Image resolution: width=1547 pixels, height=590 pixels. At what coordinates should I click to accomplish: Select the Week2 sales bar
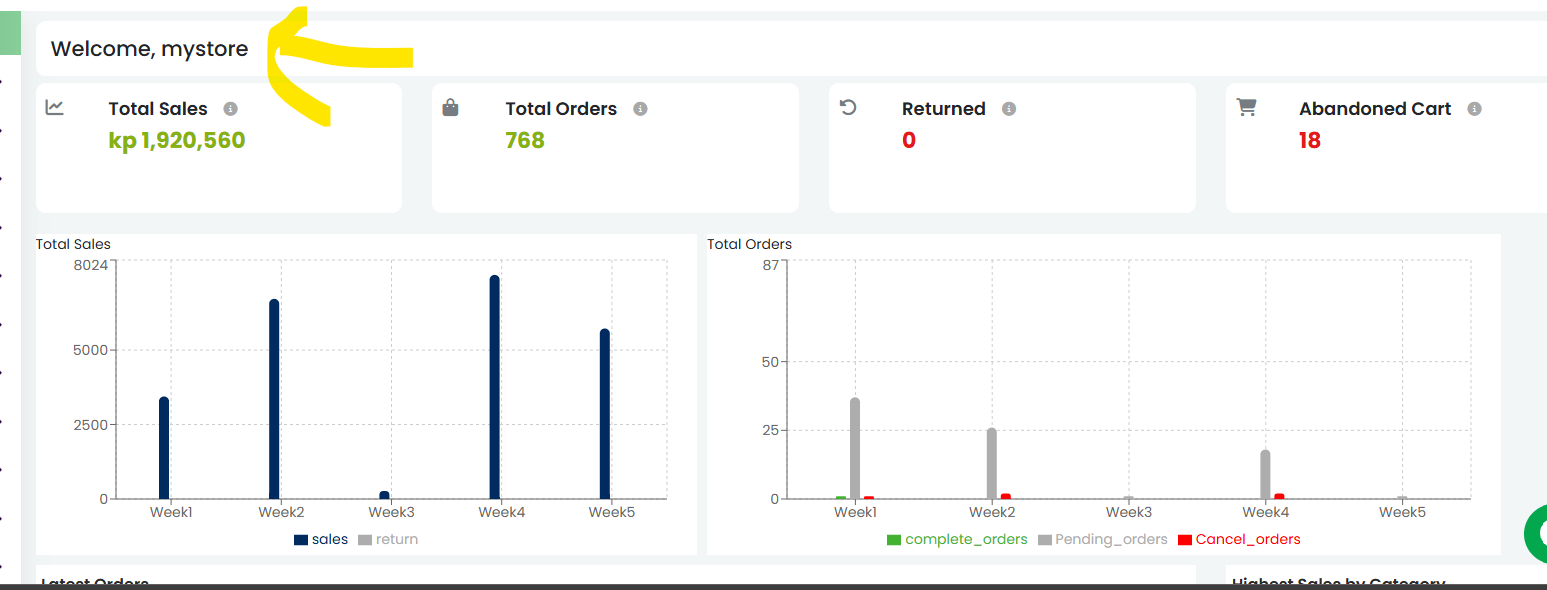click(274, 399)
